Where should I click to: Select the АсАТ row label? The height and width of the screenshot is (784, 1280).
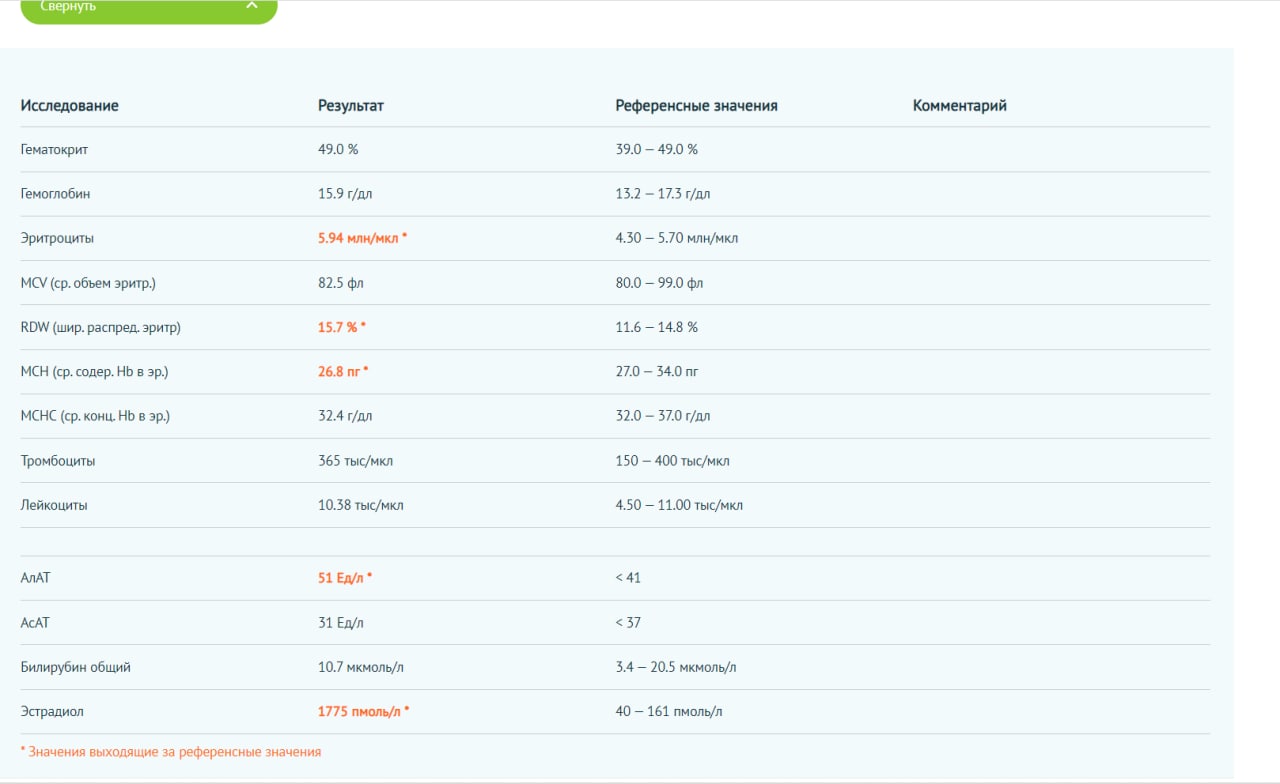[35, 622]
